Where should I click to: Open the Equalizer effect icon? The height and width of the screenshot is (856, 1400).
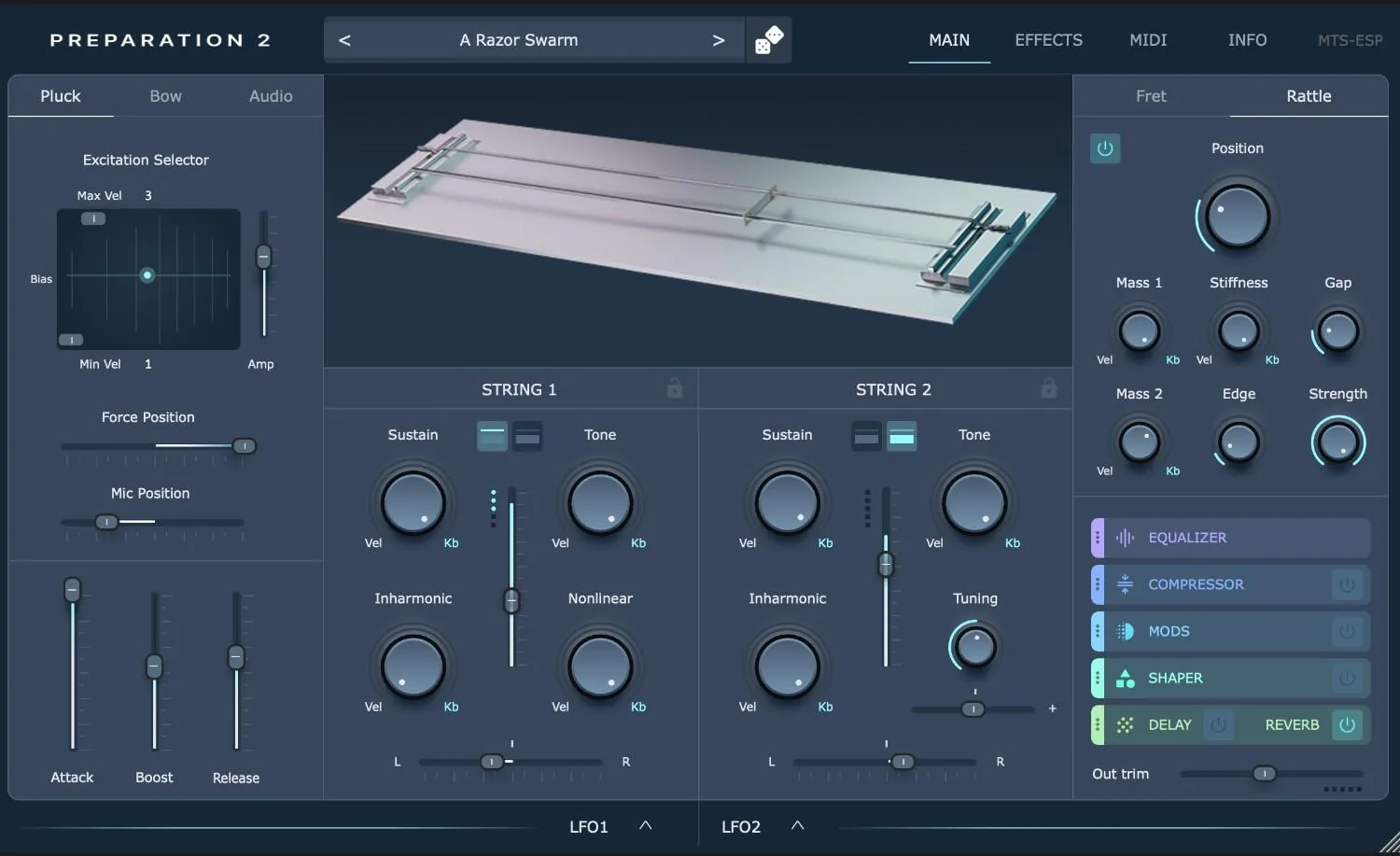pyautogui.click(x=1125, y=538)
